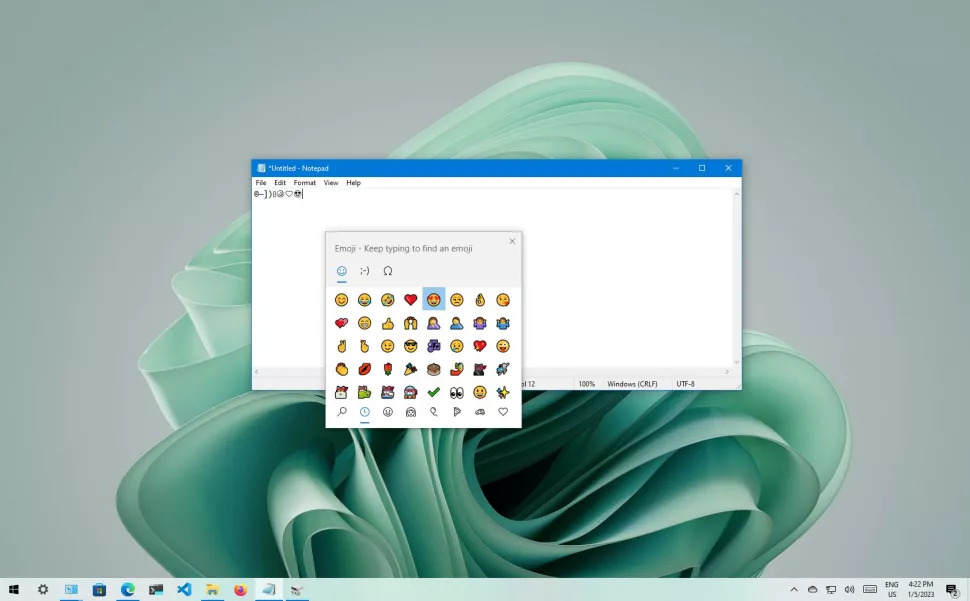
Task: Pick the sparkles emoji
Action: click(x=503, y=392)
